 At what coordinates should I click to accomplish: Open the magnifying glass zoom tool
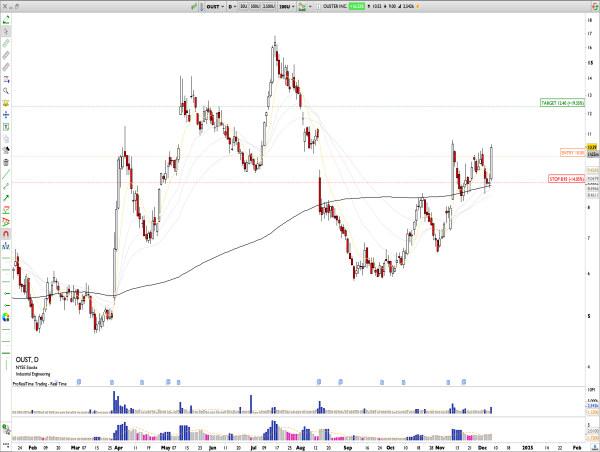coord(6,91)
